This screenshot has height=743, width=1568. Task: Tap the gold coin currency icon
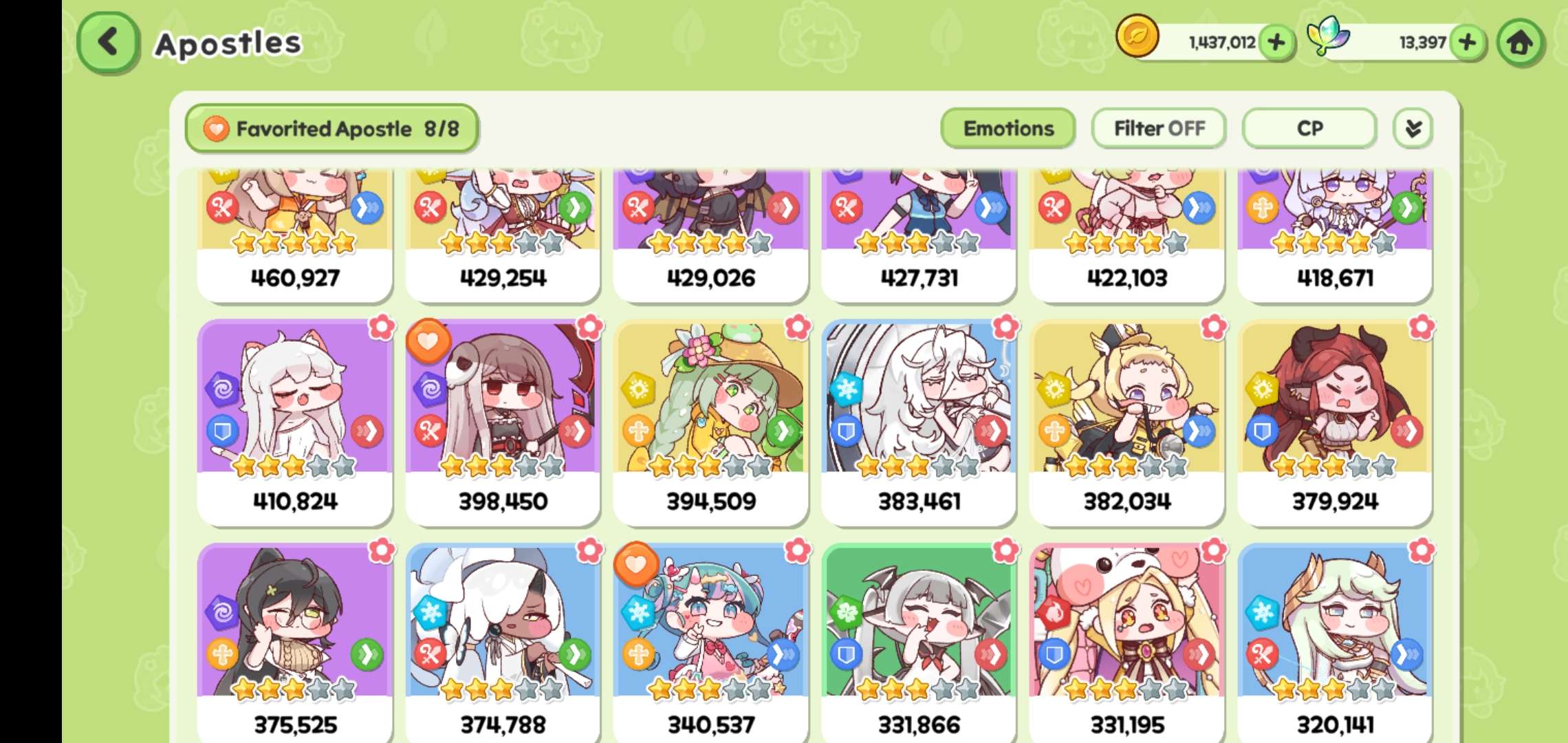(1137, 36)
